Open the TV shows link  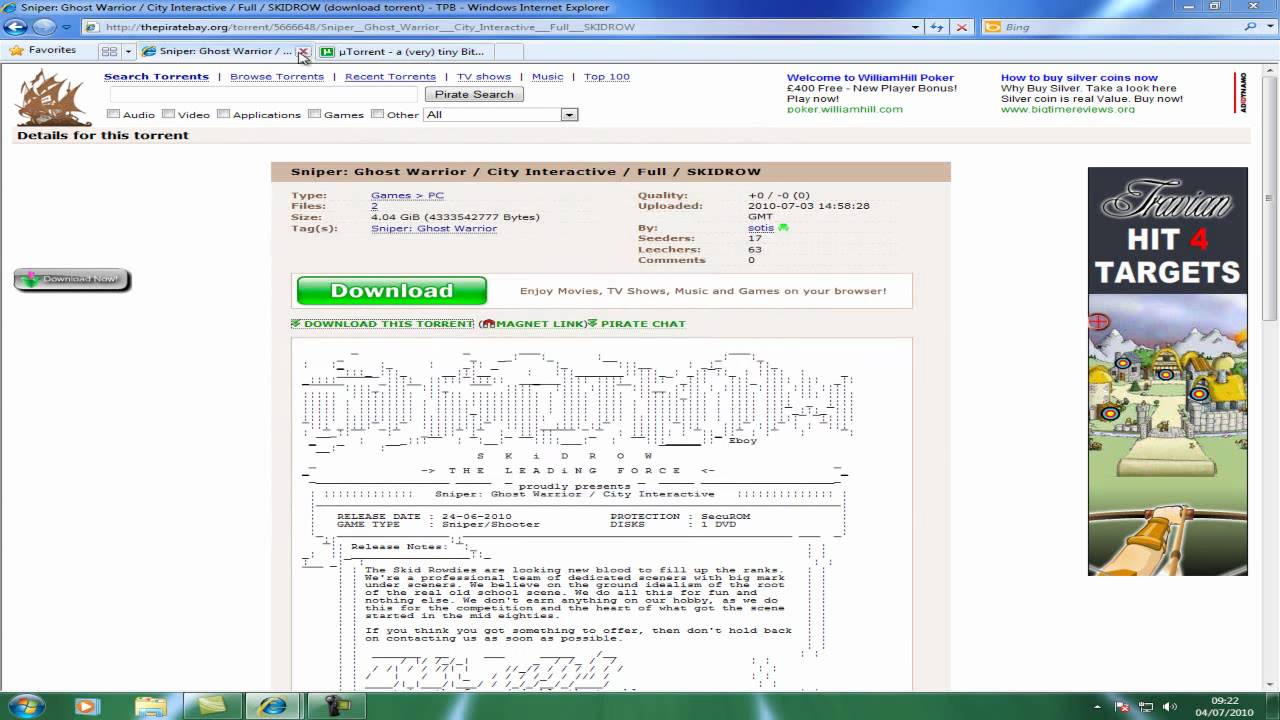[484, 77]
